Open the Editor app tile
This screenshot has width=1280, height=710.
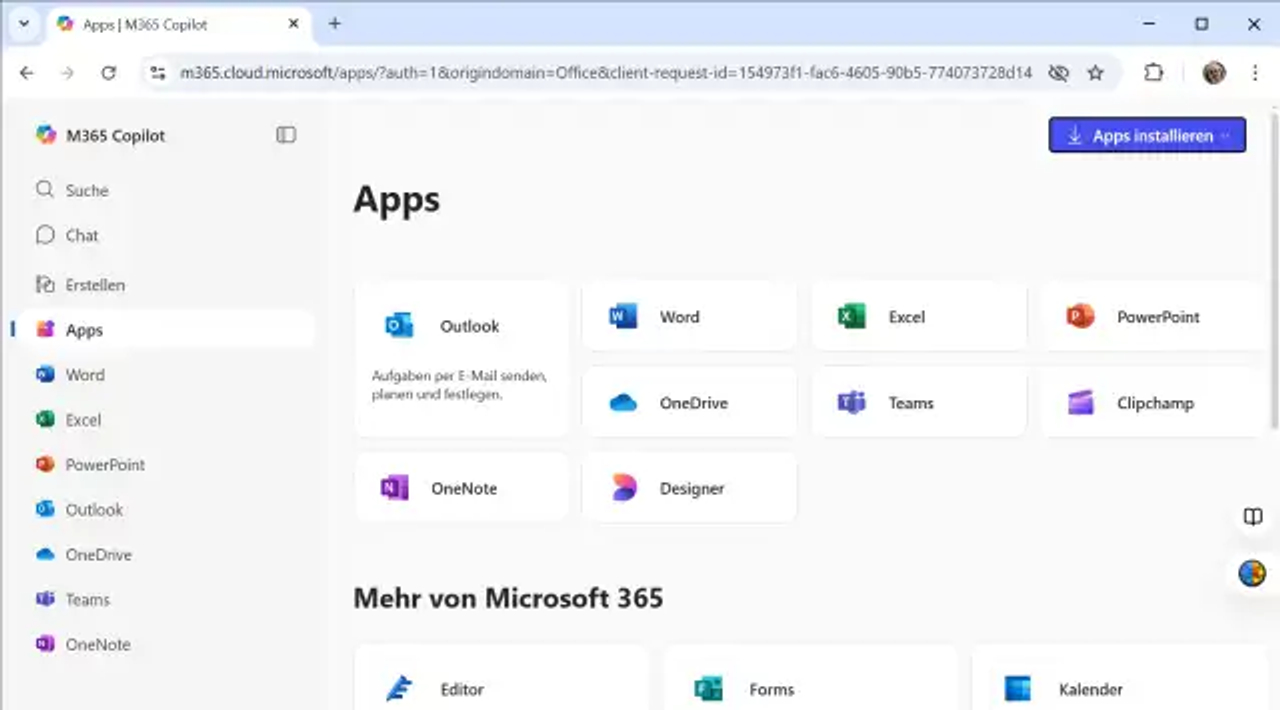(501, 680)
